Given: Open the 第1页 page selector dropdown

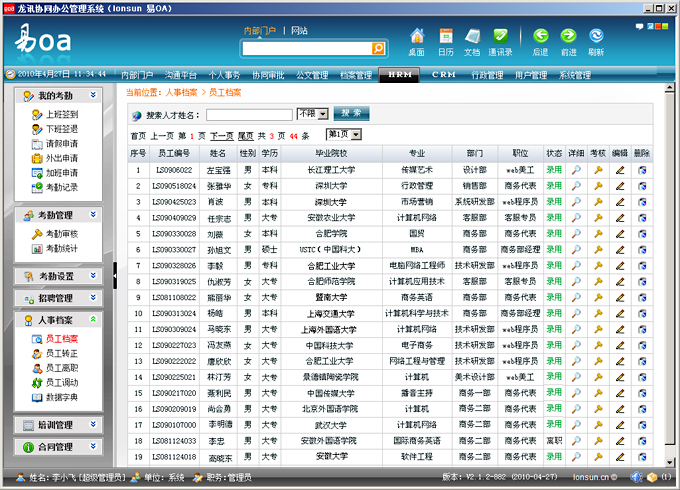Looking at the screenshot, I should tap(344, 135).
